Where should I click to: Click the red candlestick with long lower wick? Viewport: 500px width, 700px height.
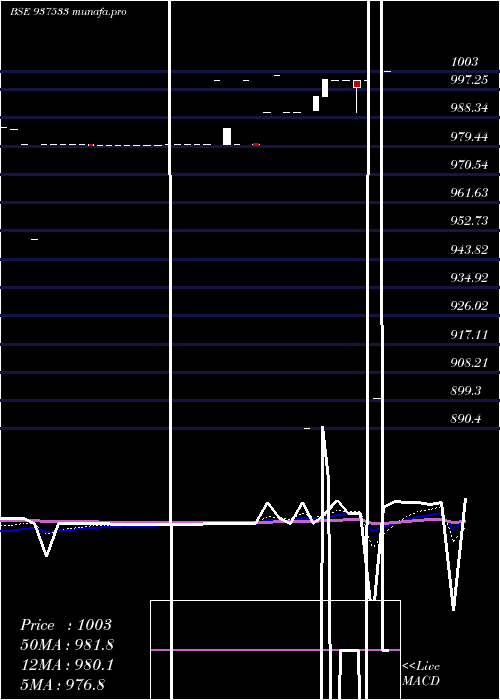(x=357, y=96)
